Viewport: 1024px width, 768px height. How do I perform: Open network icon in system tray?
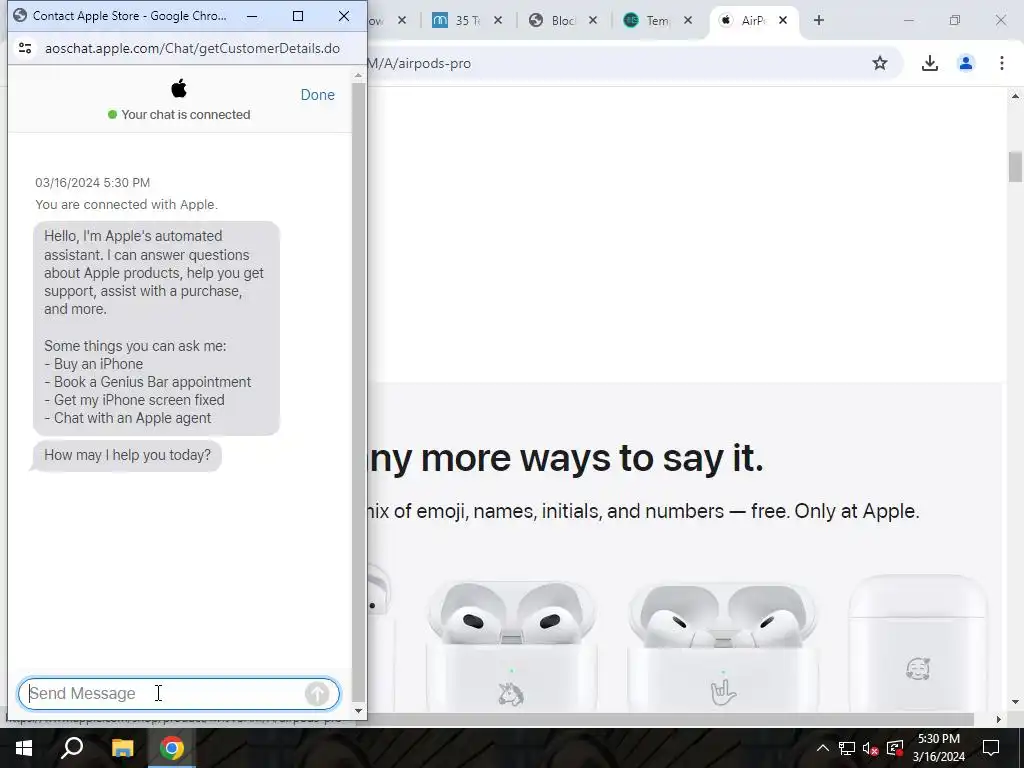(x=847, y=748)
